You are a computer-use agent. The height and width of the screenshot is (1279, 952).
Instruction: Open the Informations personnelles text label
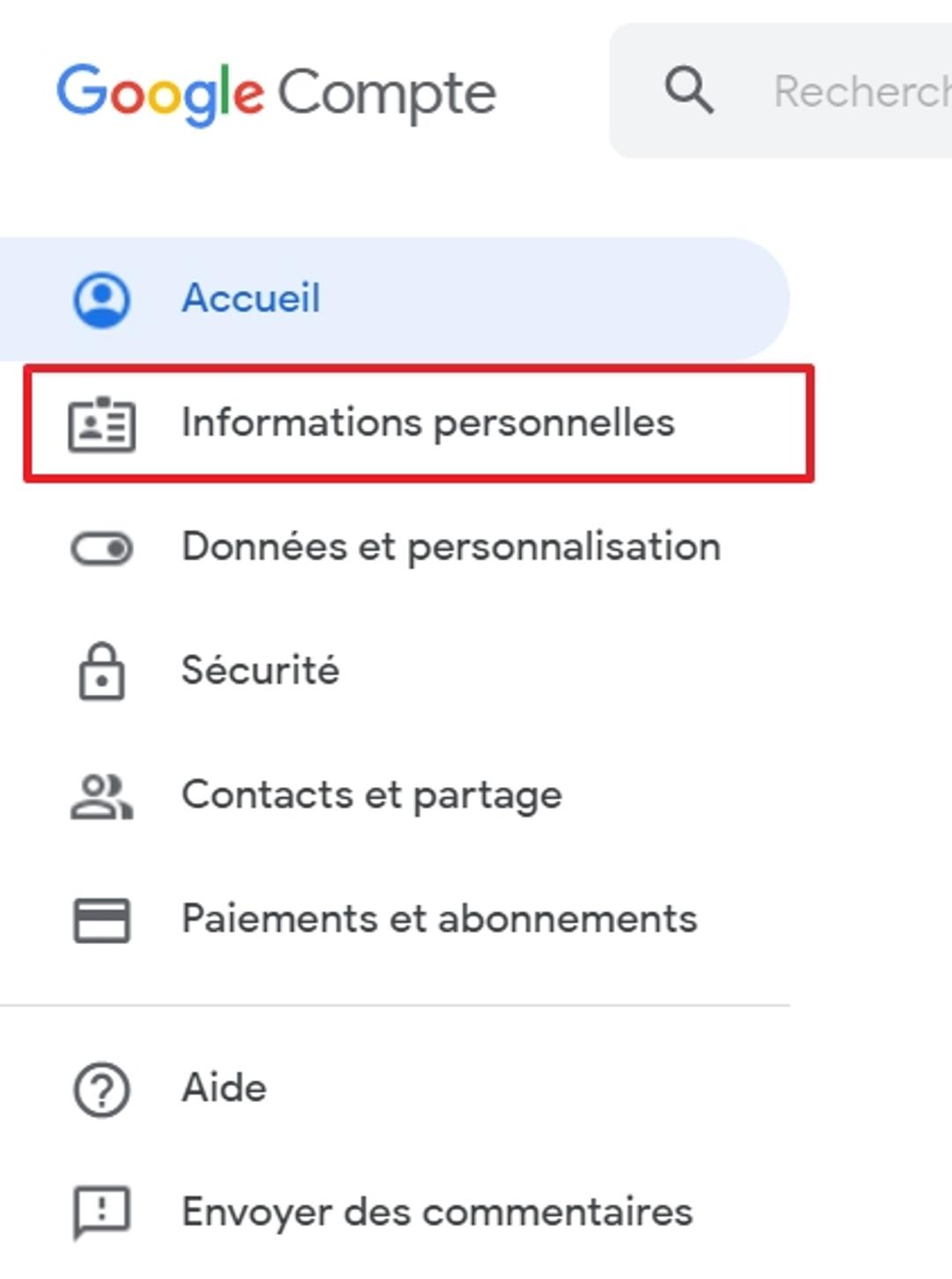428,422
